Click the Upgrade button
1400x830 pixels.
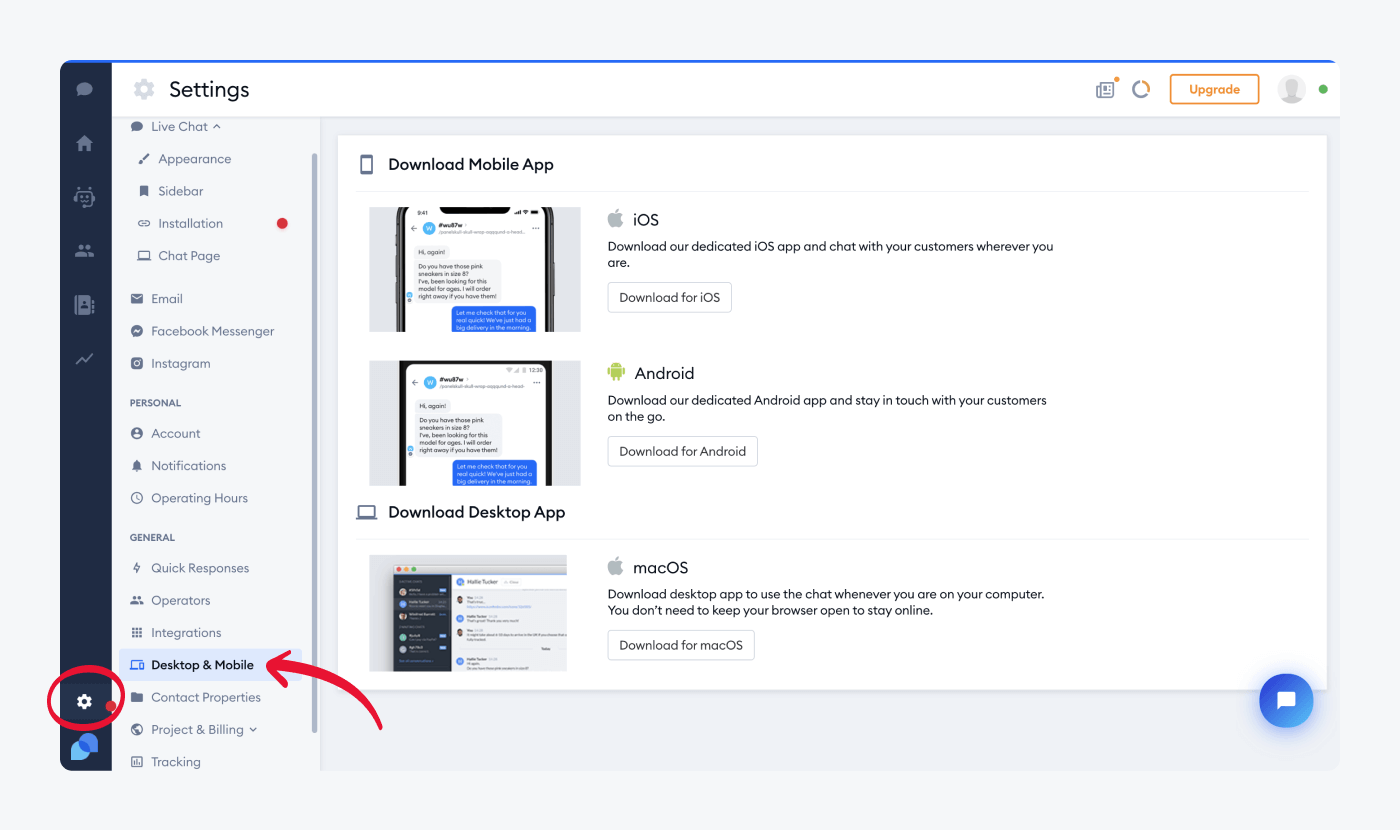click(x=1214, y=89)
